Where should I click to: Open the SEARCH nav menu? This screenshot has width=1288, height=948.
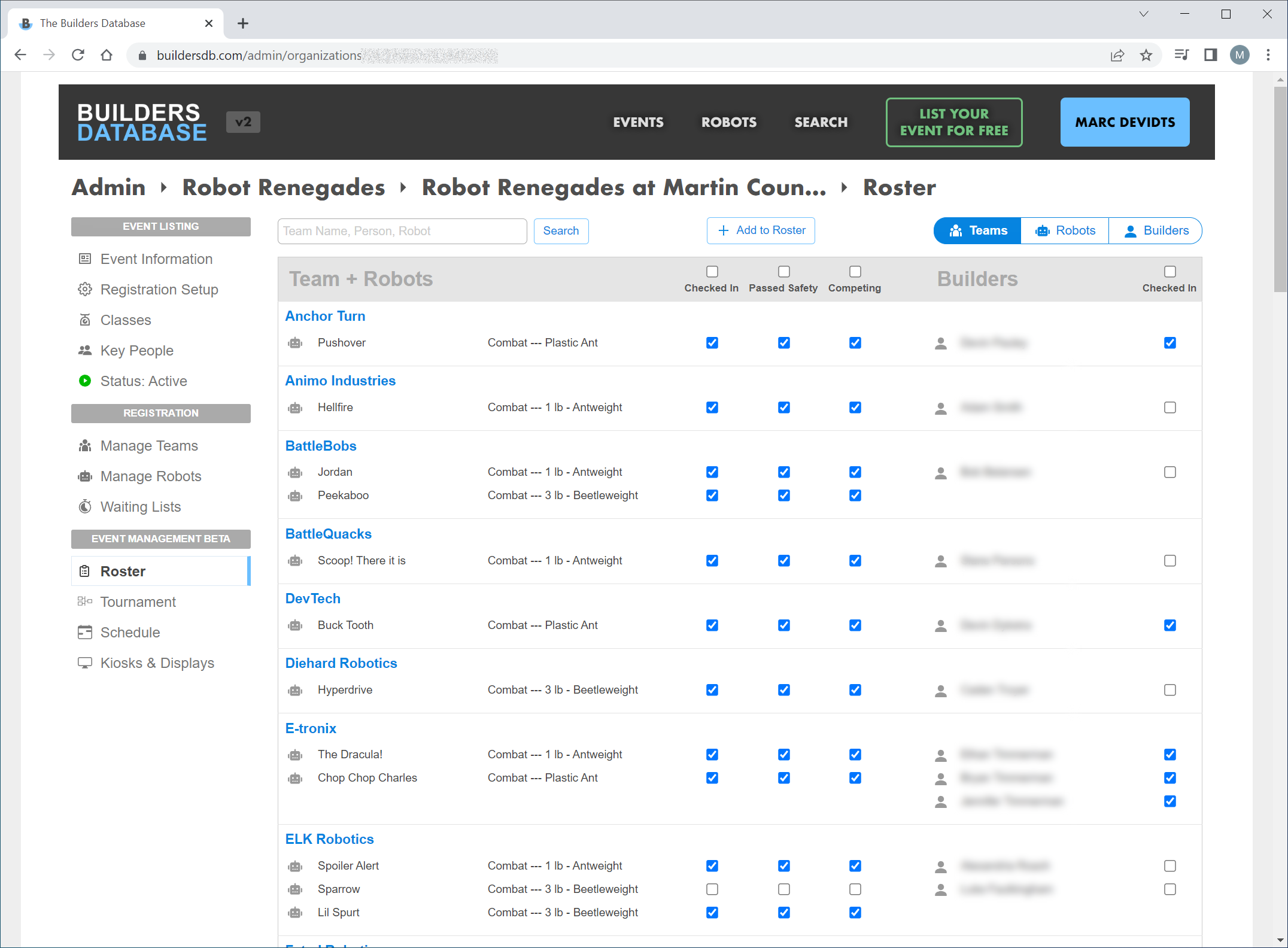pos(821,122)
